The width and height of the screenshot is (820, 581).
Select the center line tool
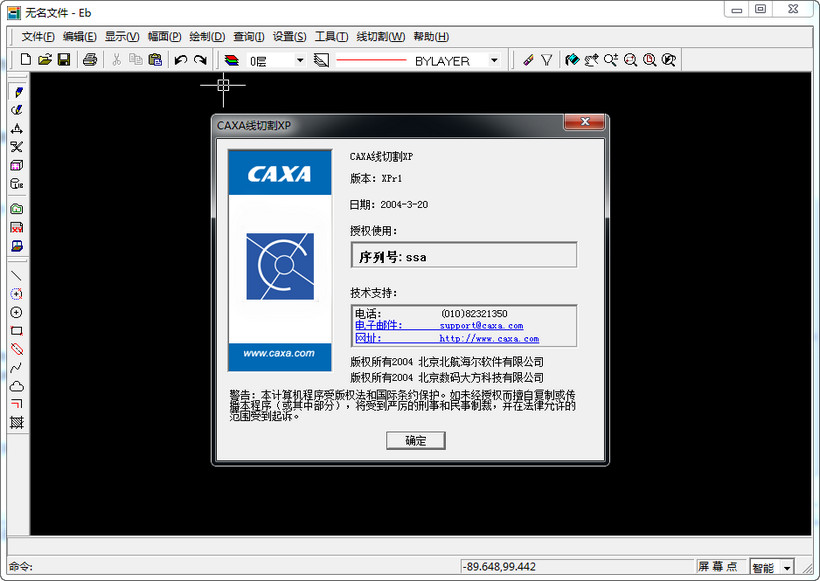(x=17, y=349)
